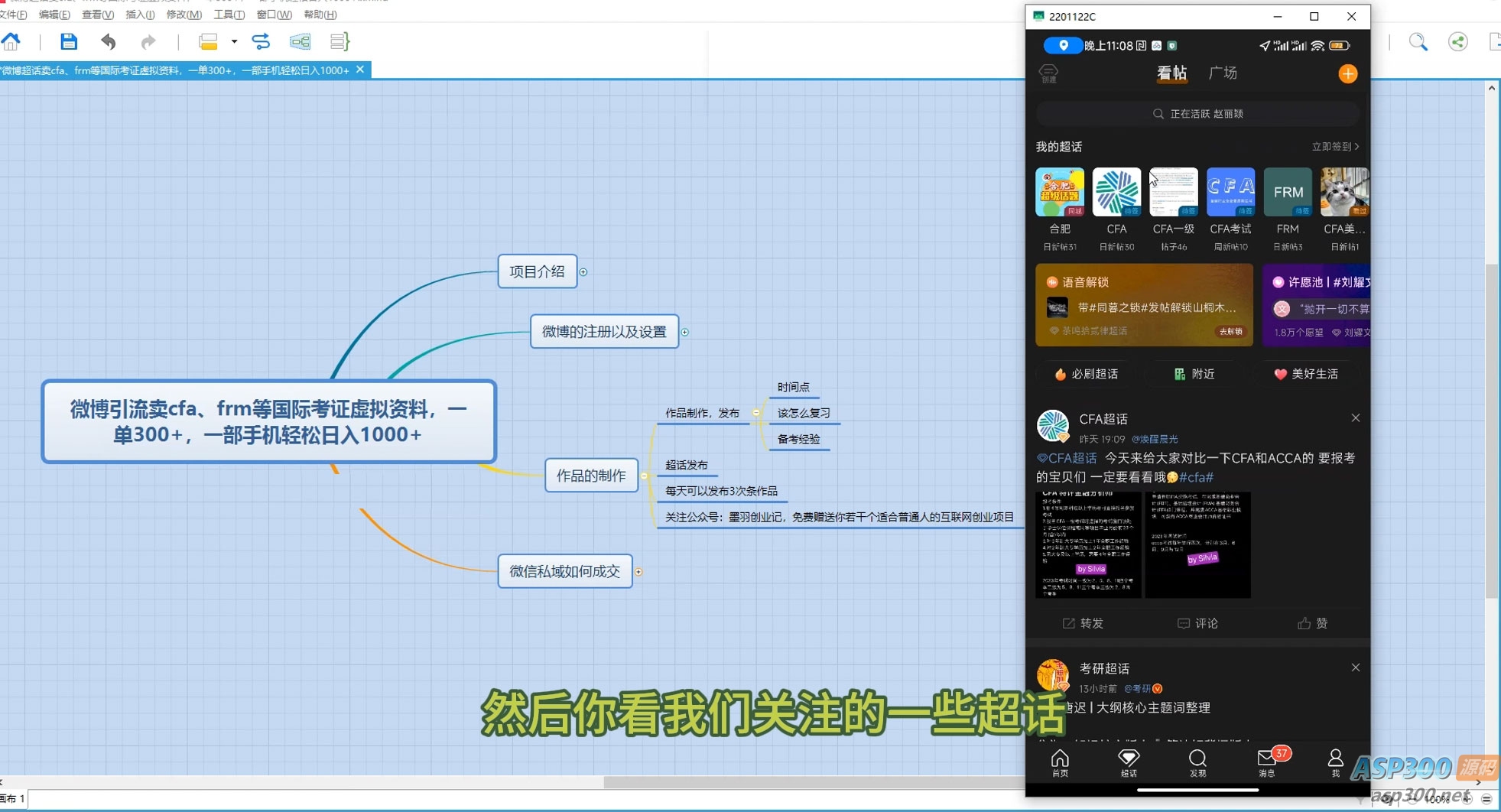Select the 微博的注册以及设置 topic box
Screen dimensions: 1501x812
tap(605, 332)
